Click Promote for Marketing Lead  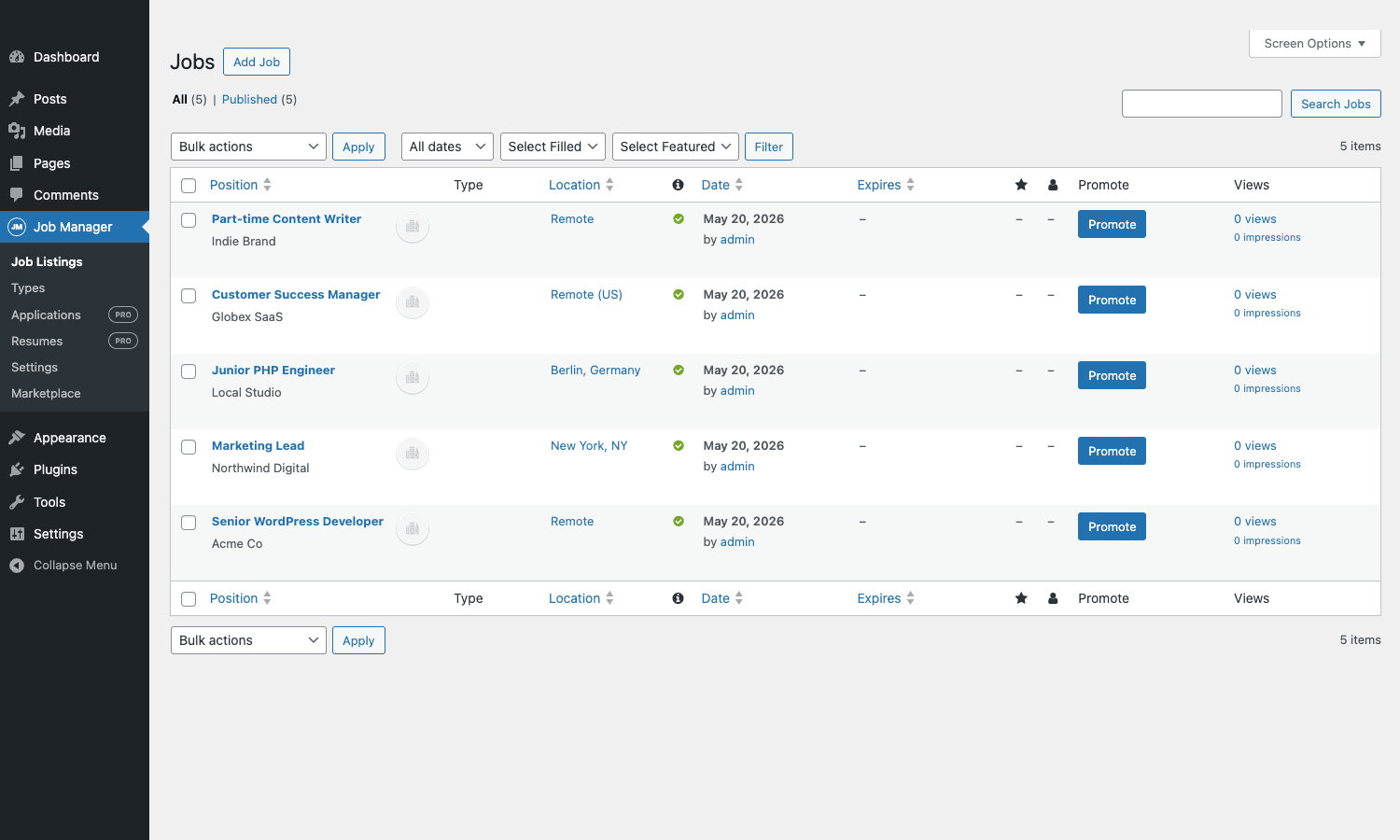1112,451
